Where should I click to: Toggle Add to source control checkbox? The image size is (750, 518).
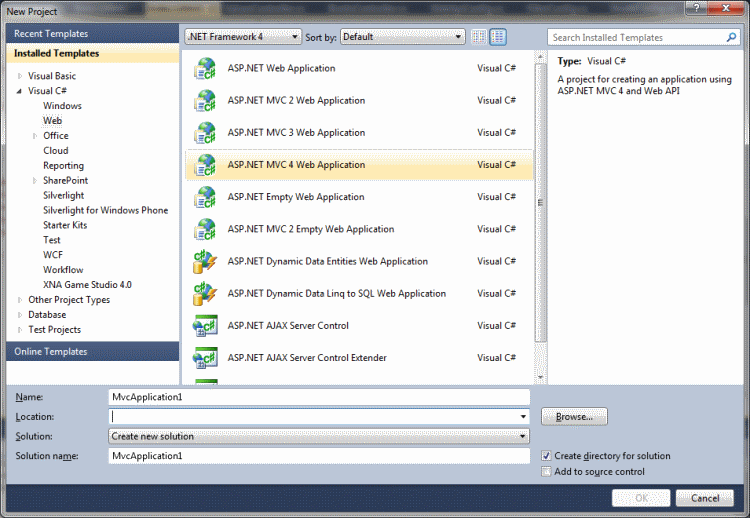click(x=546, y=472)
